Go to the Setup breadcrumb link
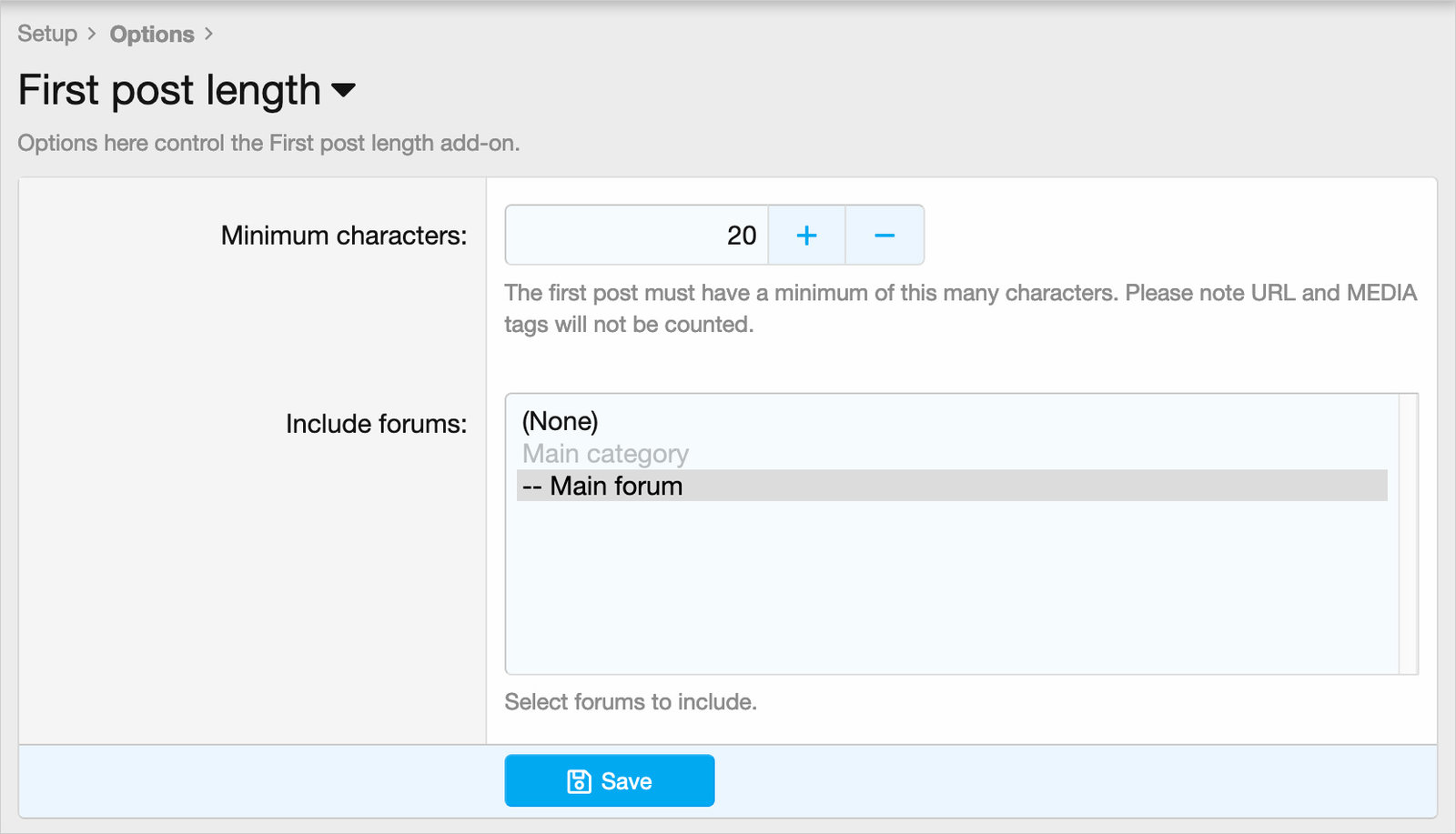 pos(47,34)
